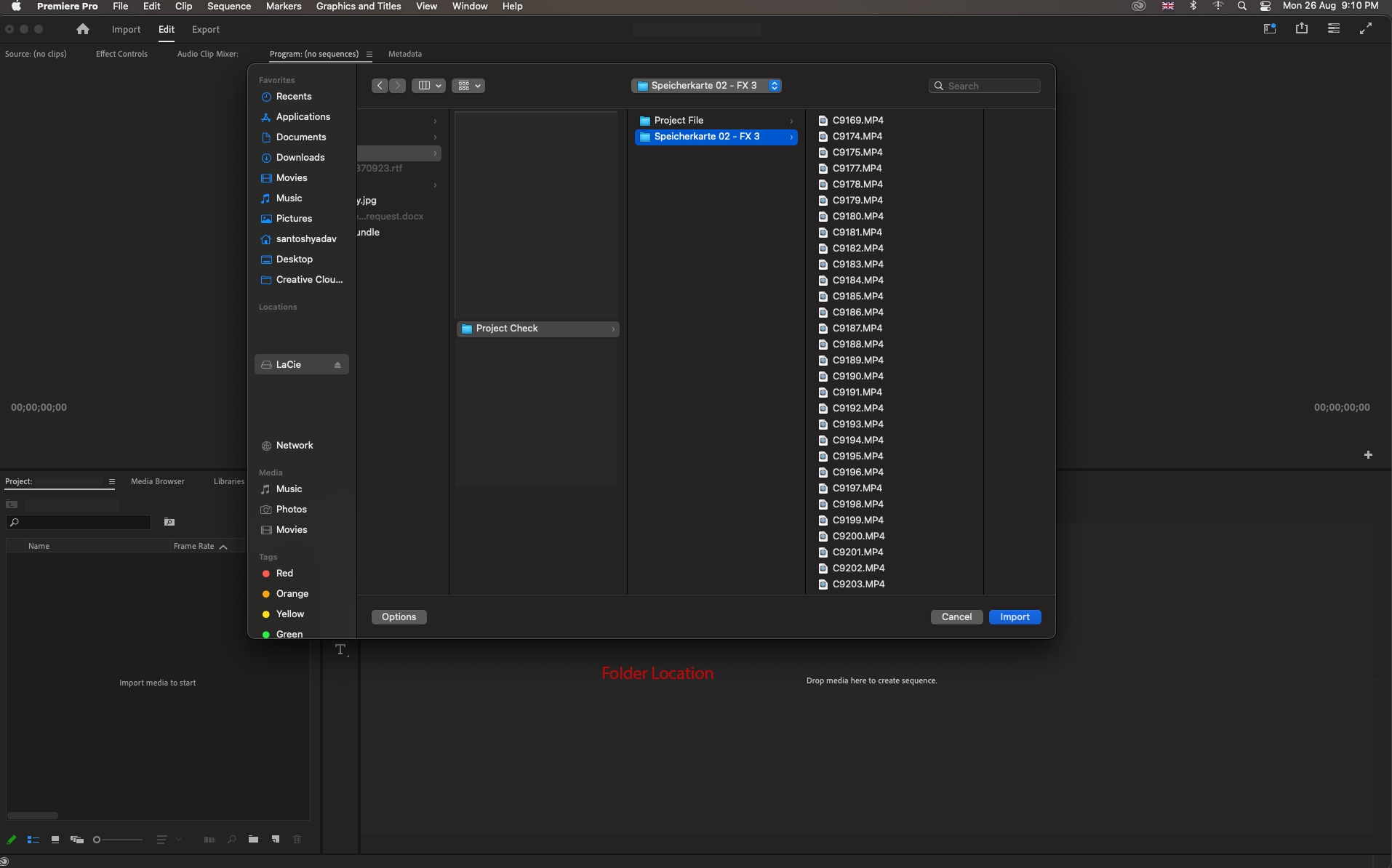Open the Speicherkarte 02 - FX 3 path popup
The width and height of the screenshot is (1392, 868).
706,86
